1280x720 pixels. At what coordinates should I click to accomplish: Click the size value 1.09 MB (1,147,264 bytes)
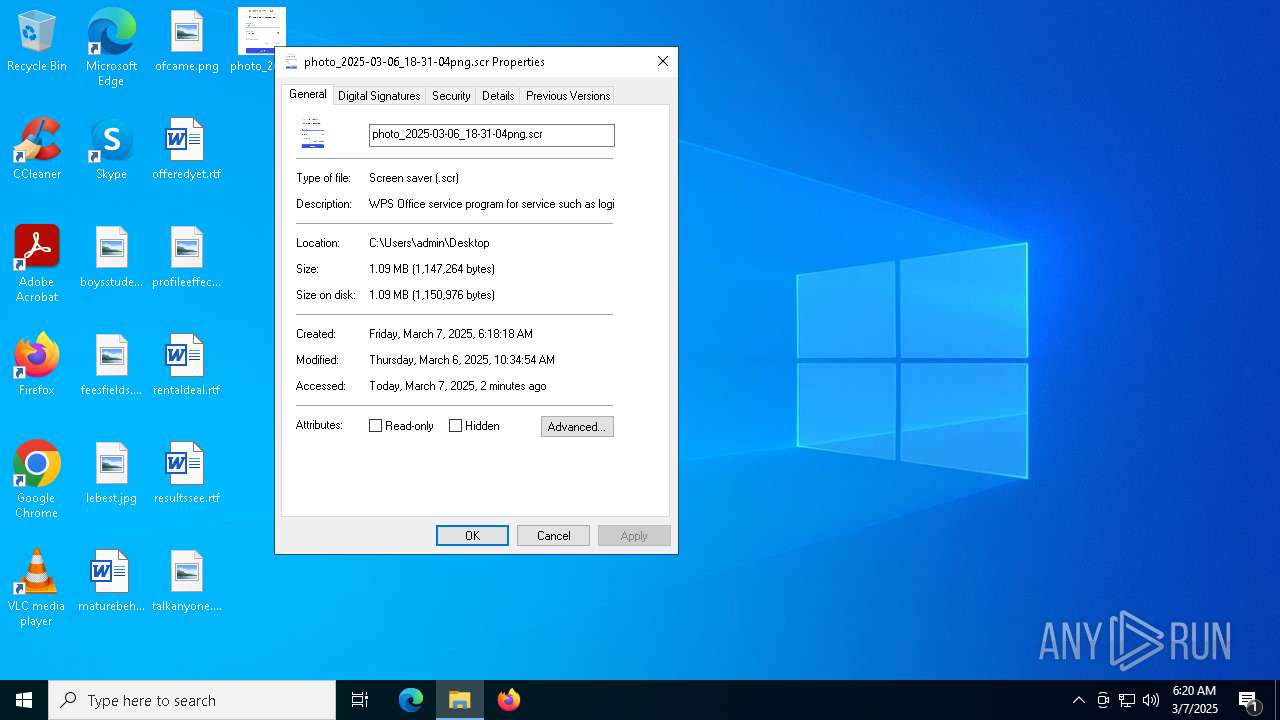432,269
